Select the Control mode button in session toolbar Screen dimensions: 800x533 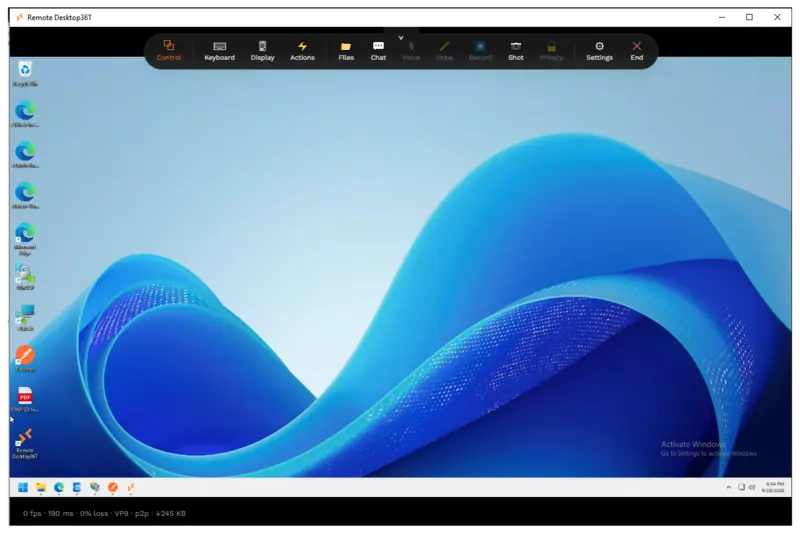169,51
